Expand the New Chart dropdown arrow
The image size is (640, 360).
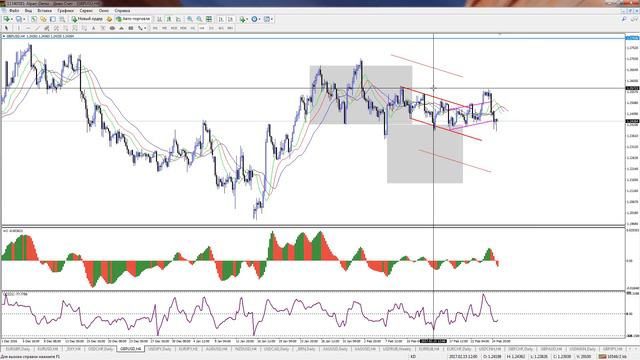[x=11, y=19]
